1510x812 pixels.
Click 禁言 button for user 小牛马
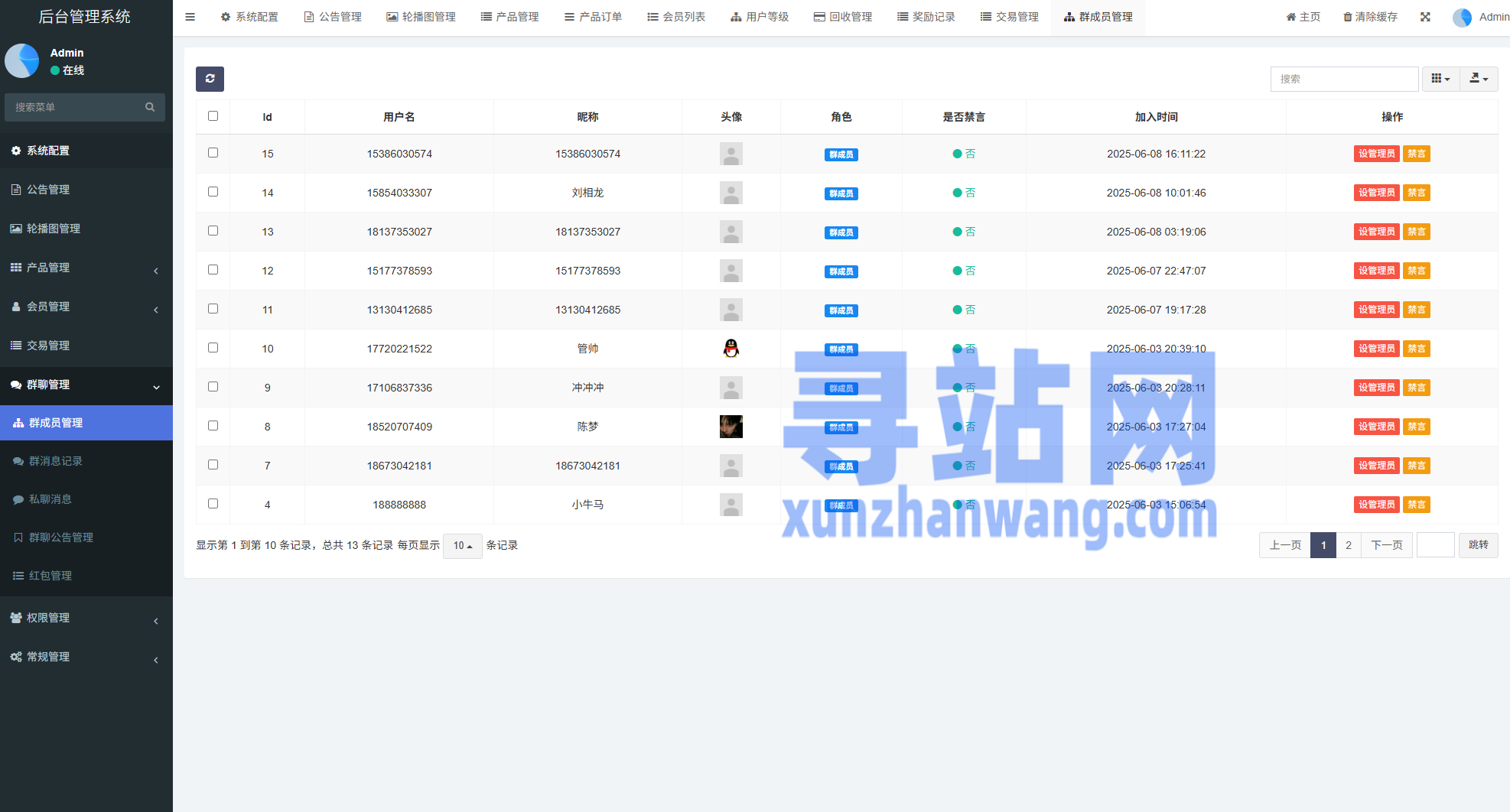[x=1416, y=505]
